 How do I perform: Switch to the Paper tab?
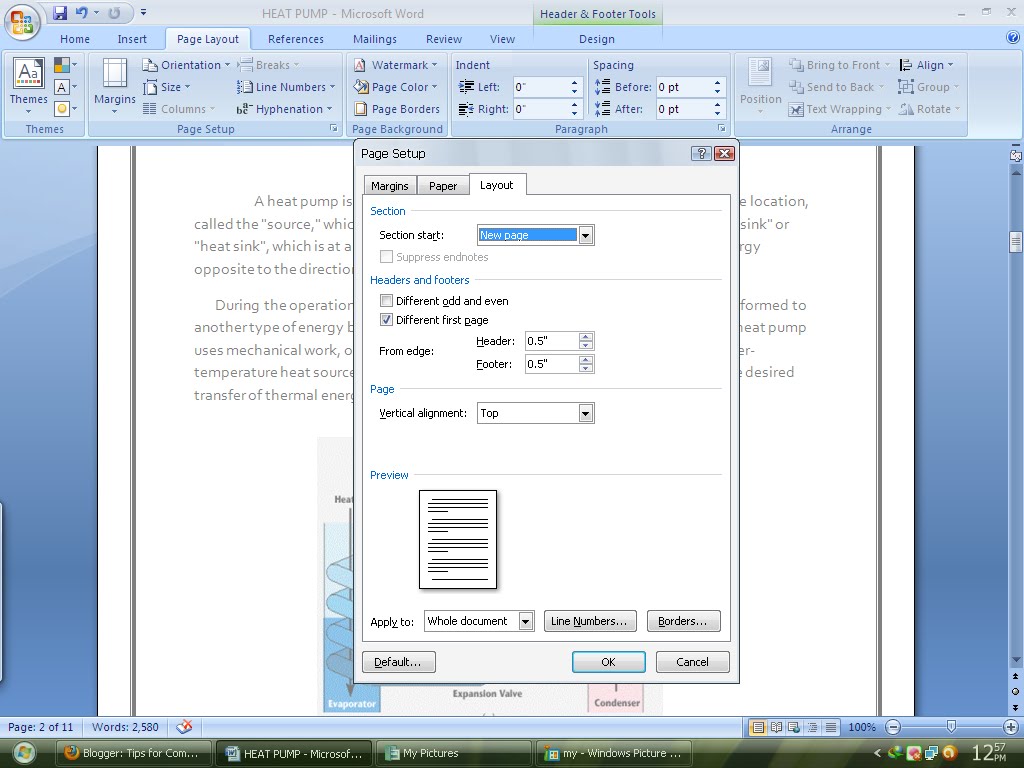point(443,185)
